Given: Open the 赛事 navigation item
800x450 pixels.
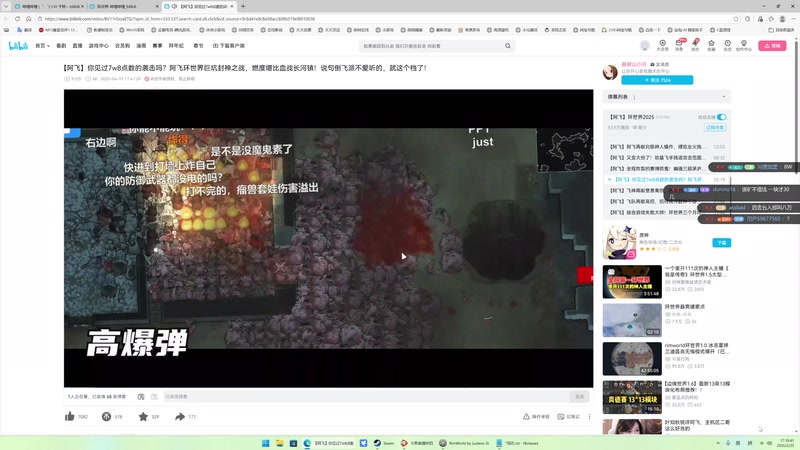Looking at the screenshot, I should click(x=158, y=46).
